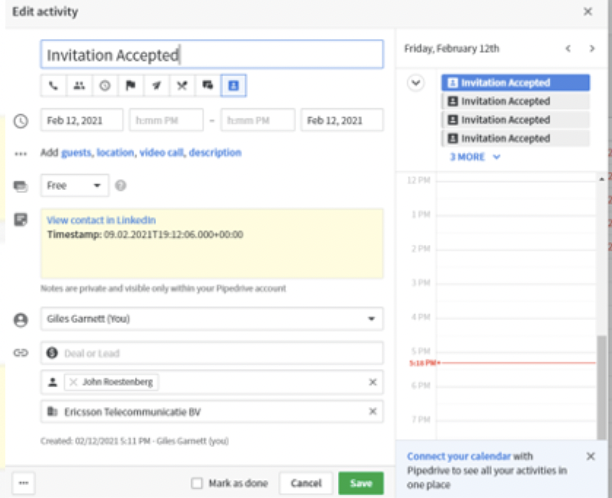Open the end date Feb 12, 2021 field

tap(342, 120)
